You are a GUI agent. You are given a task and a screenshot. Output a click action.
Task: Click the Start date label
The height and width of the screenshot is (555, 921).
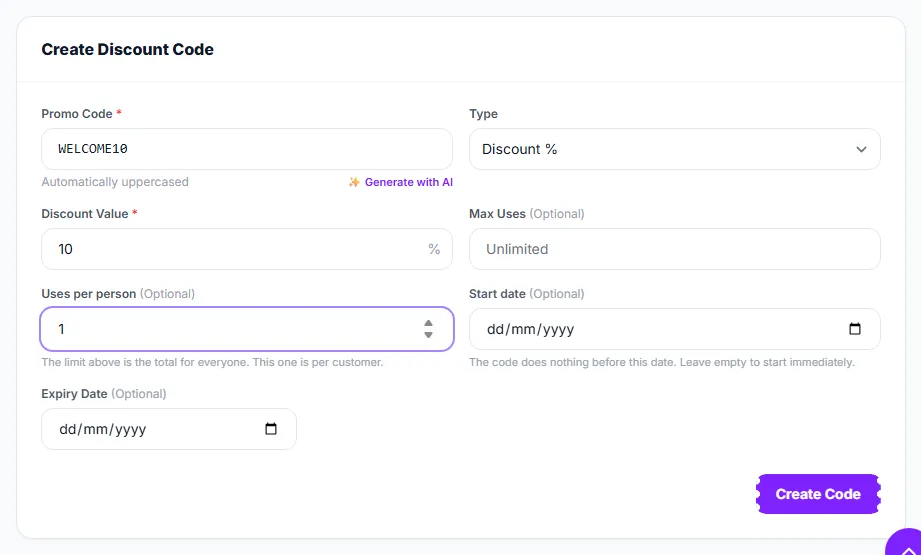[x=497, y=294]
